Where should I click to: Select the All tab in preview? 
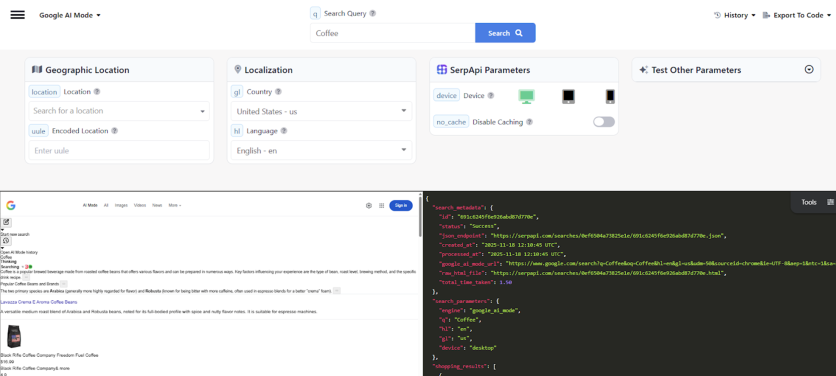(x=106, y=205)
